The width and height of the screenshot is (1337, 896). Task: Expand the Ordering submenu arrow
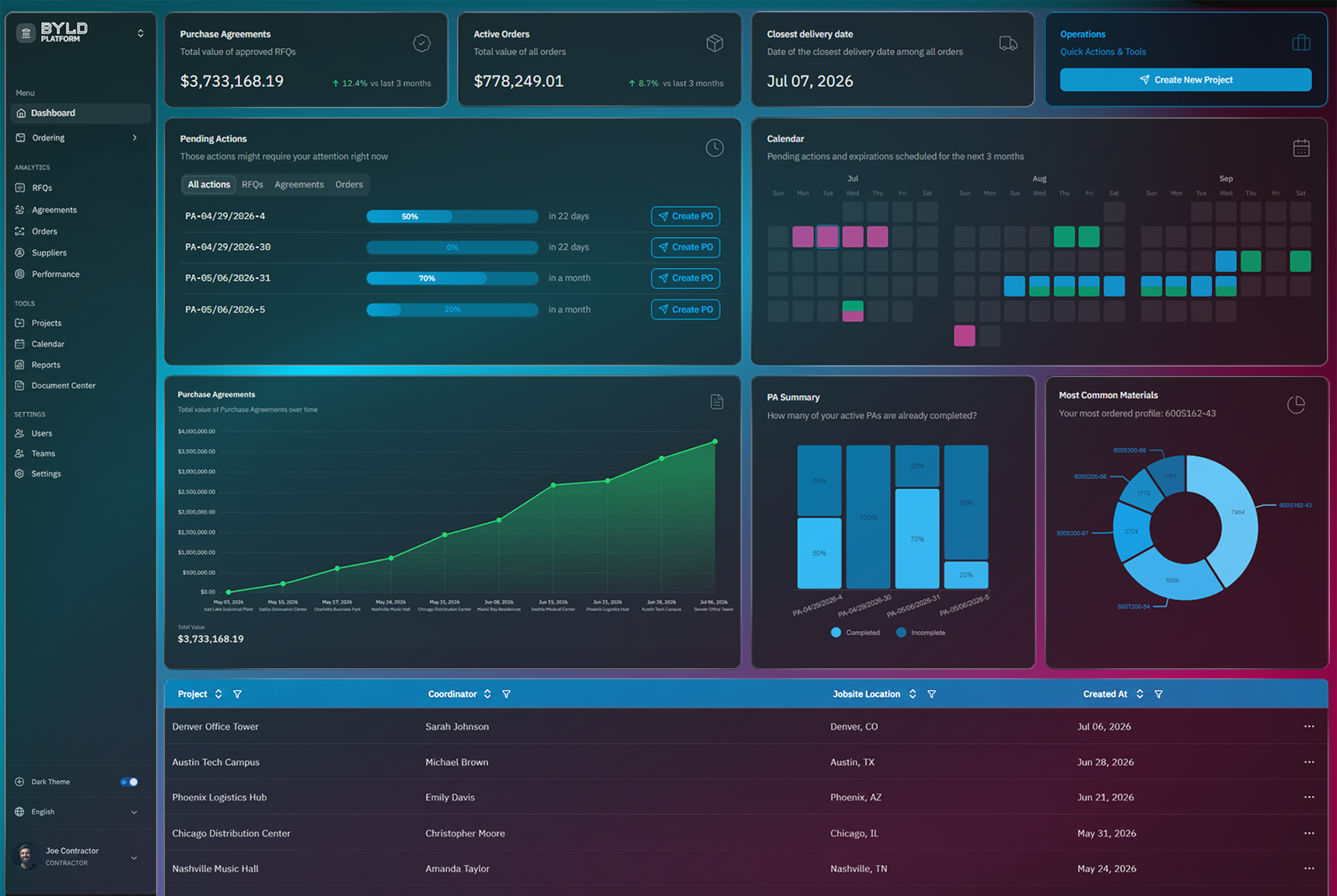(x=134, y=138)
